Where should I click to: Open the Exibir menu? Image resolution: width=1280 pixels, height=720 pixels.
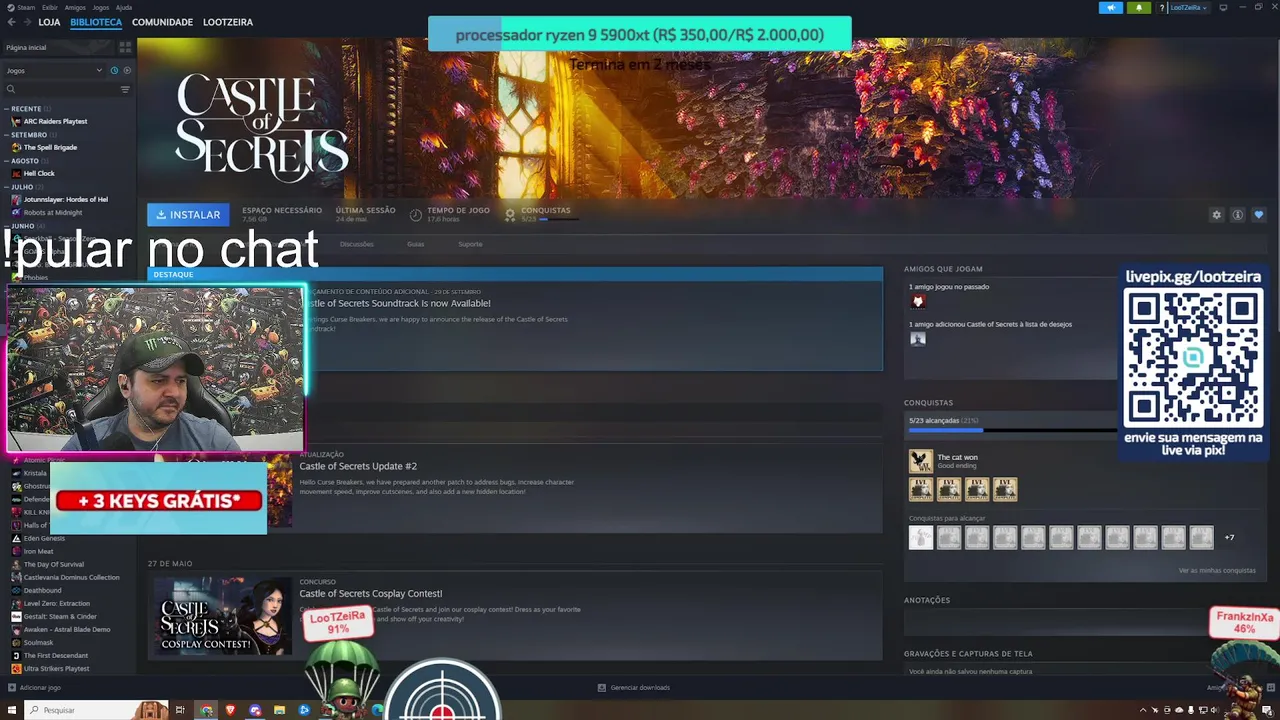[49, 7]
